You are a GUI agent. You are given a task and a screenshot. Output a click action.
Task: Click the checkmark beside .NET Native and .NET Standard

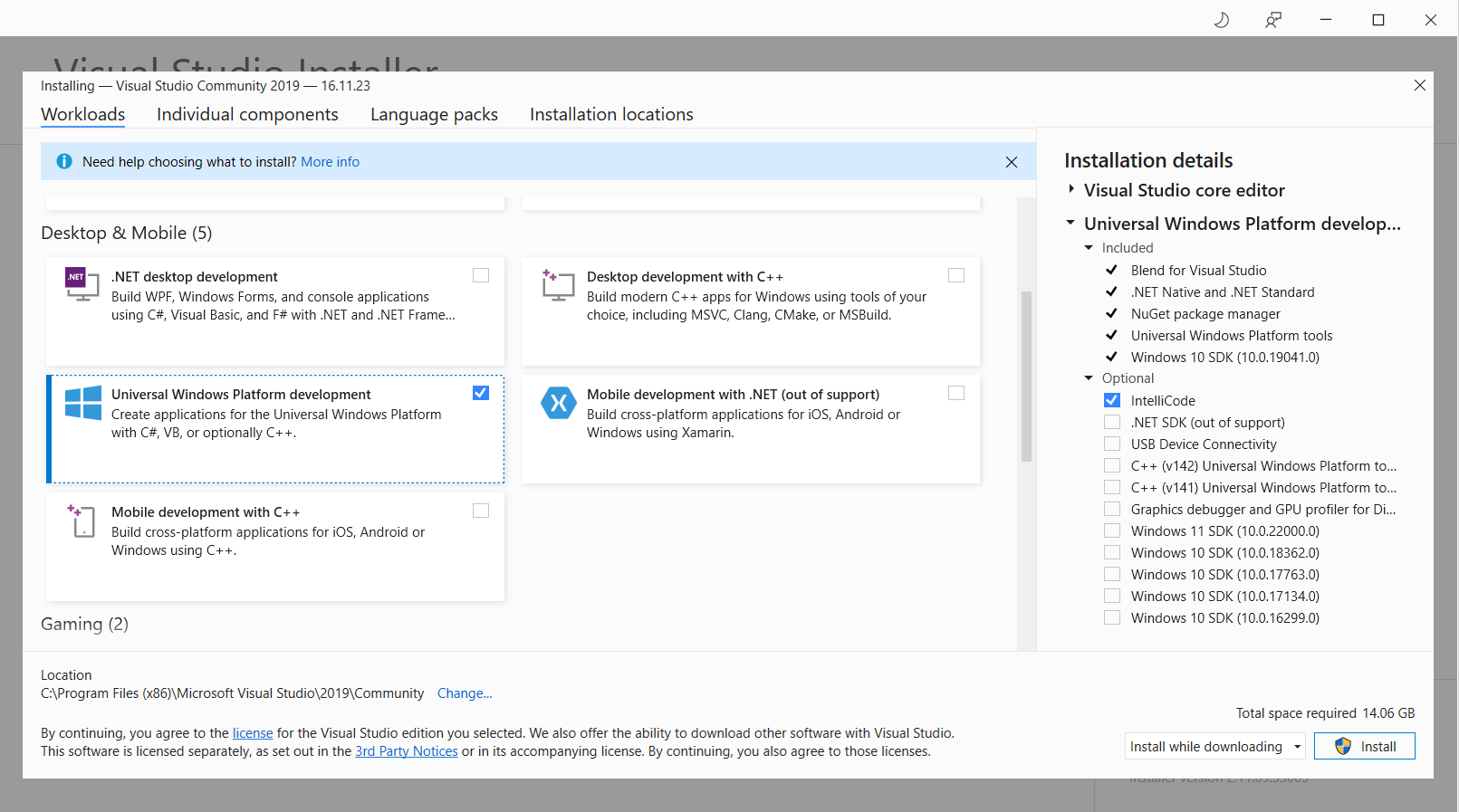[x=1111, y=291]
